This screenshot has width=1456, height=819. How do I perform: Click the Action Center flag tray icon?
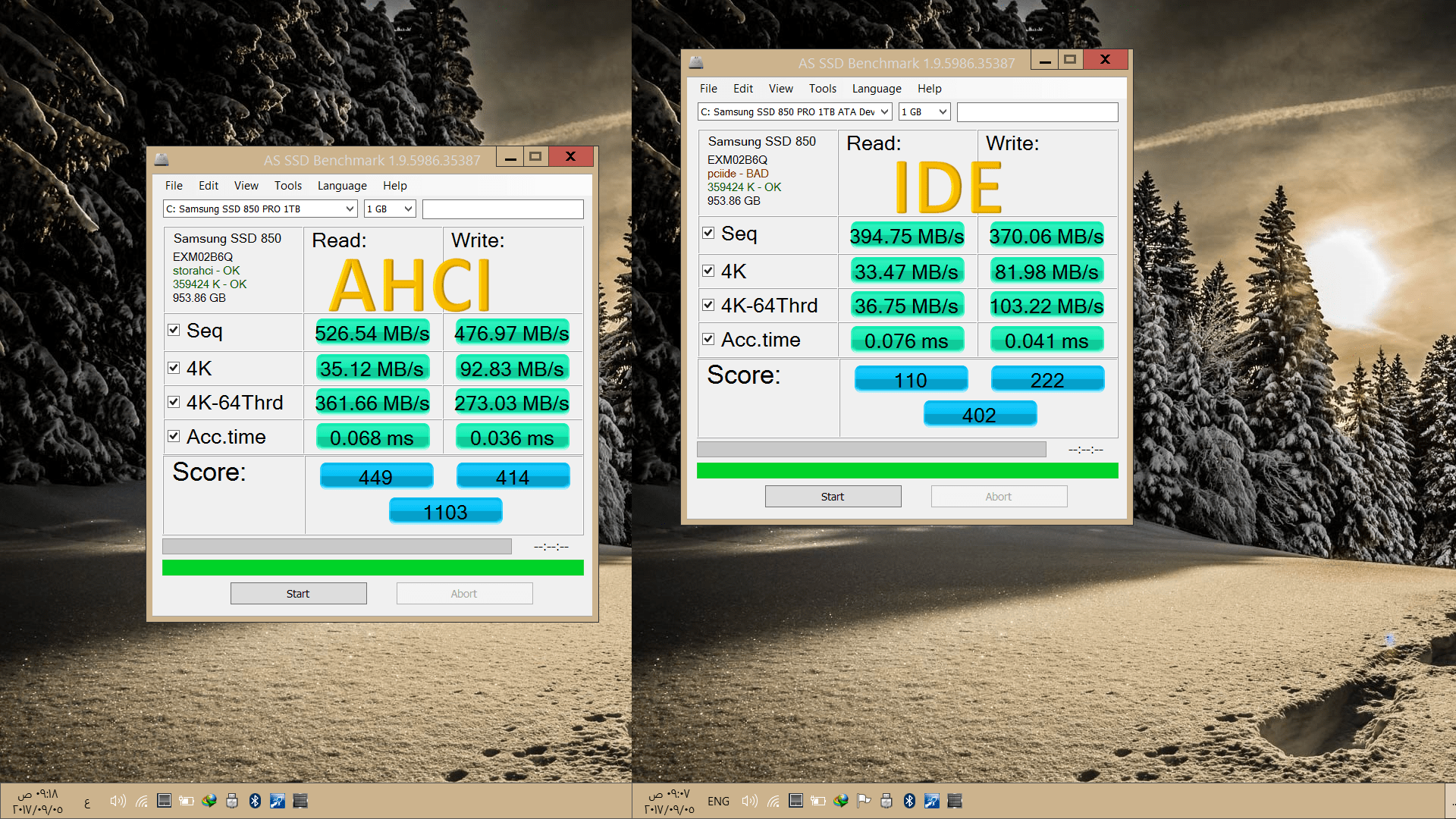[x=864, y=801]
